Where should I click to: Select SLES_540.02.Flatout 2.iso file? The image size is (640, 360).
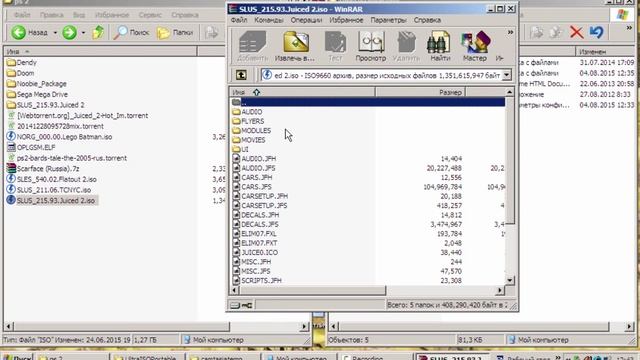pos(52,179)
